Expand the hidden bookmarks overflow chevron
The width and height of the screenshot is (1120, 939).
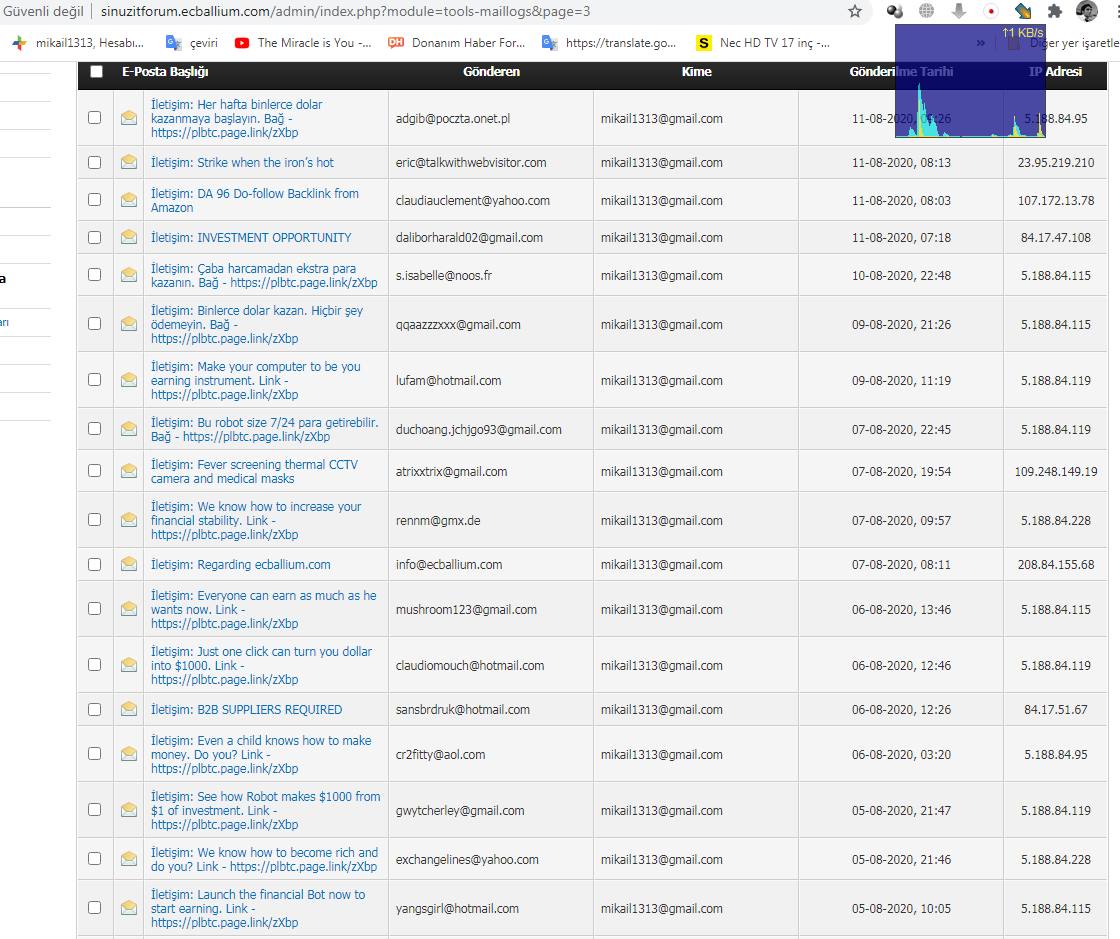[x=980, y=43]
